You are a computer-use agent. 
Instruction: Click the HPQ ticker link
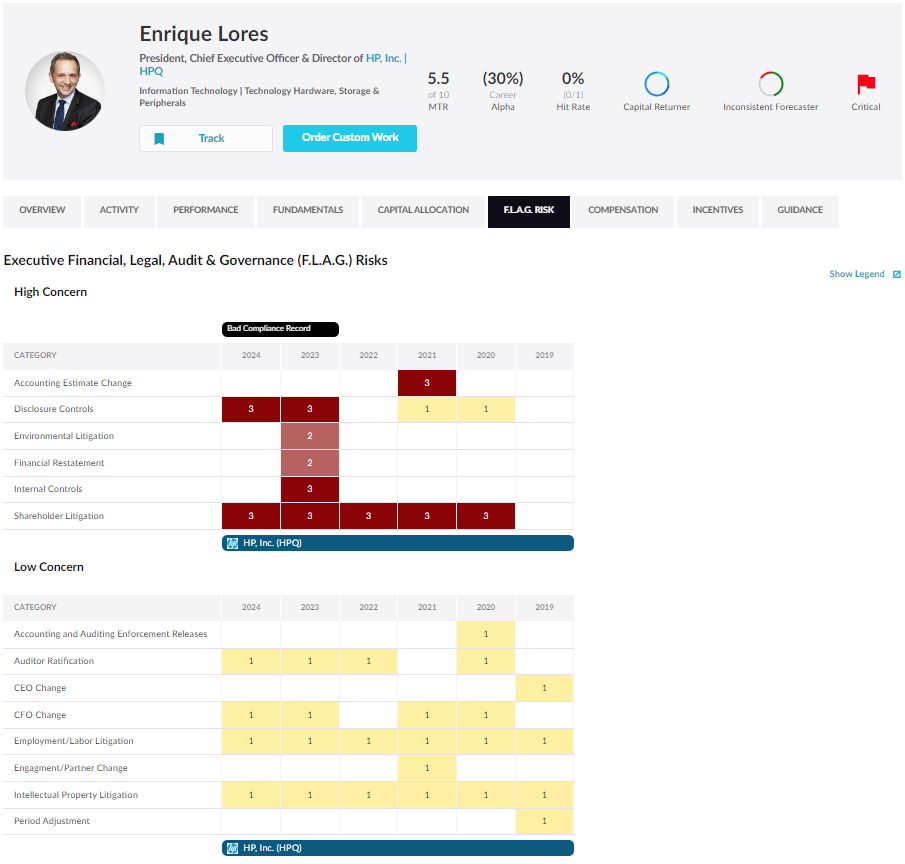151,72
